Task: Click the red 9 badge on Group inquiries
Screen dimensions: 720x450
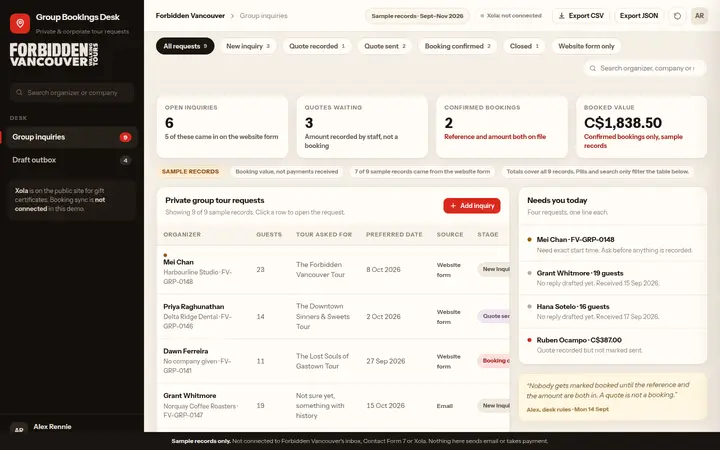Action: pyautogui.click(x=125, y=137)
